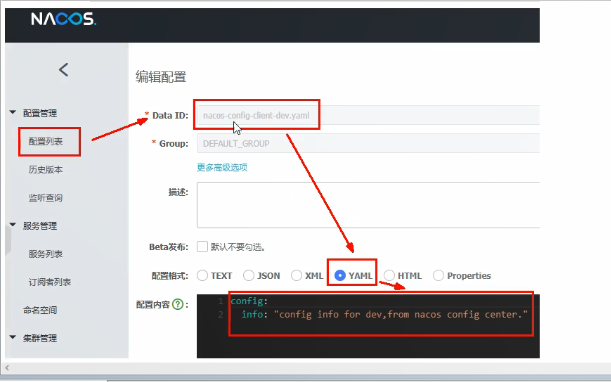The image size is (611, 382).
Task: Click the Data ID input field
Action: point(368,115)
